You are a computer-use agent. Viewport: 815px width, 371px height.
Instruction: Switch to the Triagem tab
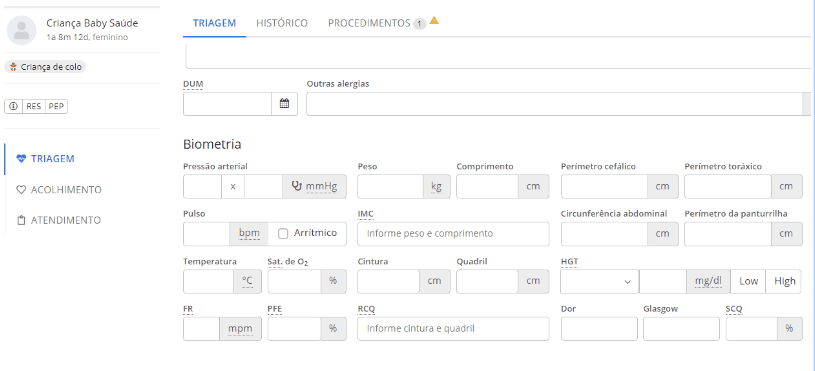coord(214,23)
